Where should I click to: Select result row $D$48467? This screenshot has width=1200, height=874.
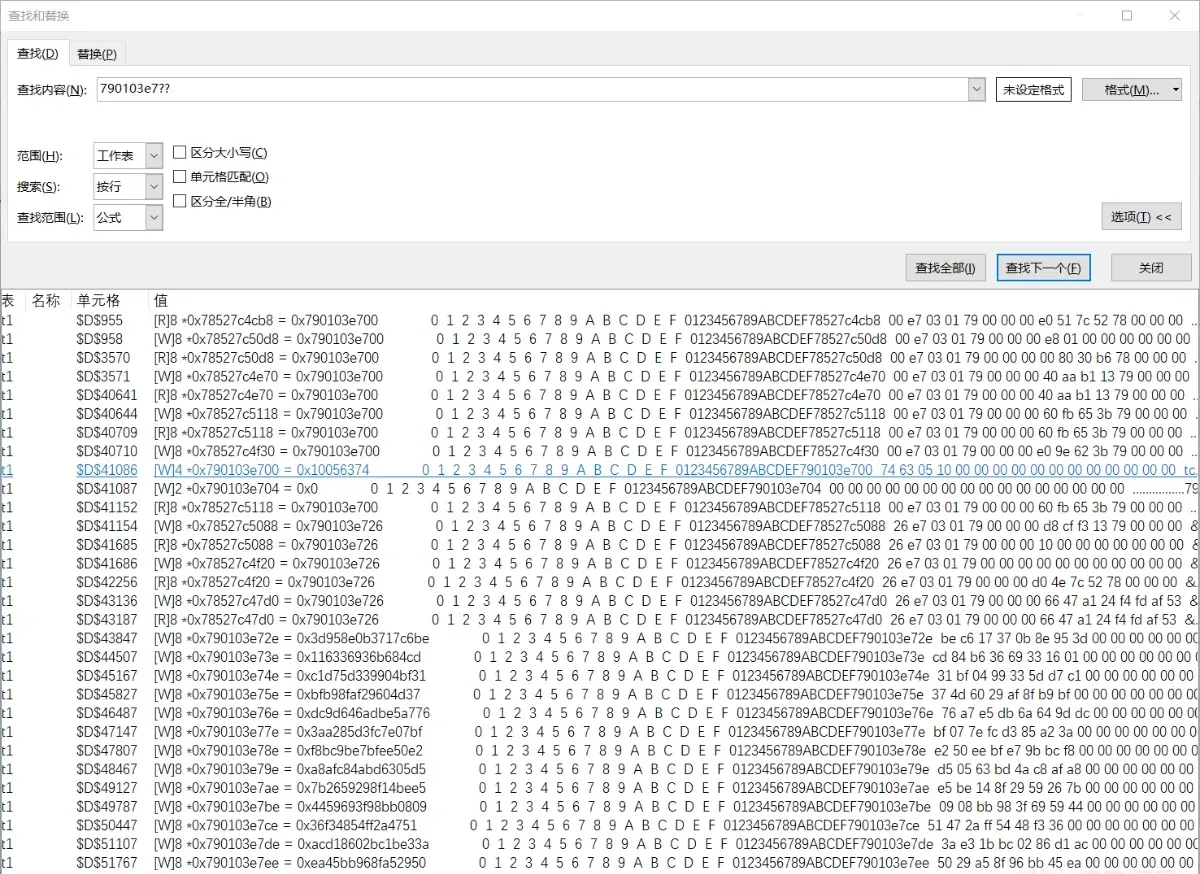(599, 769)
